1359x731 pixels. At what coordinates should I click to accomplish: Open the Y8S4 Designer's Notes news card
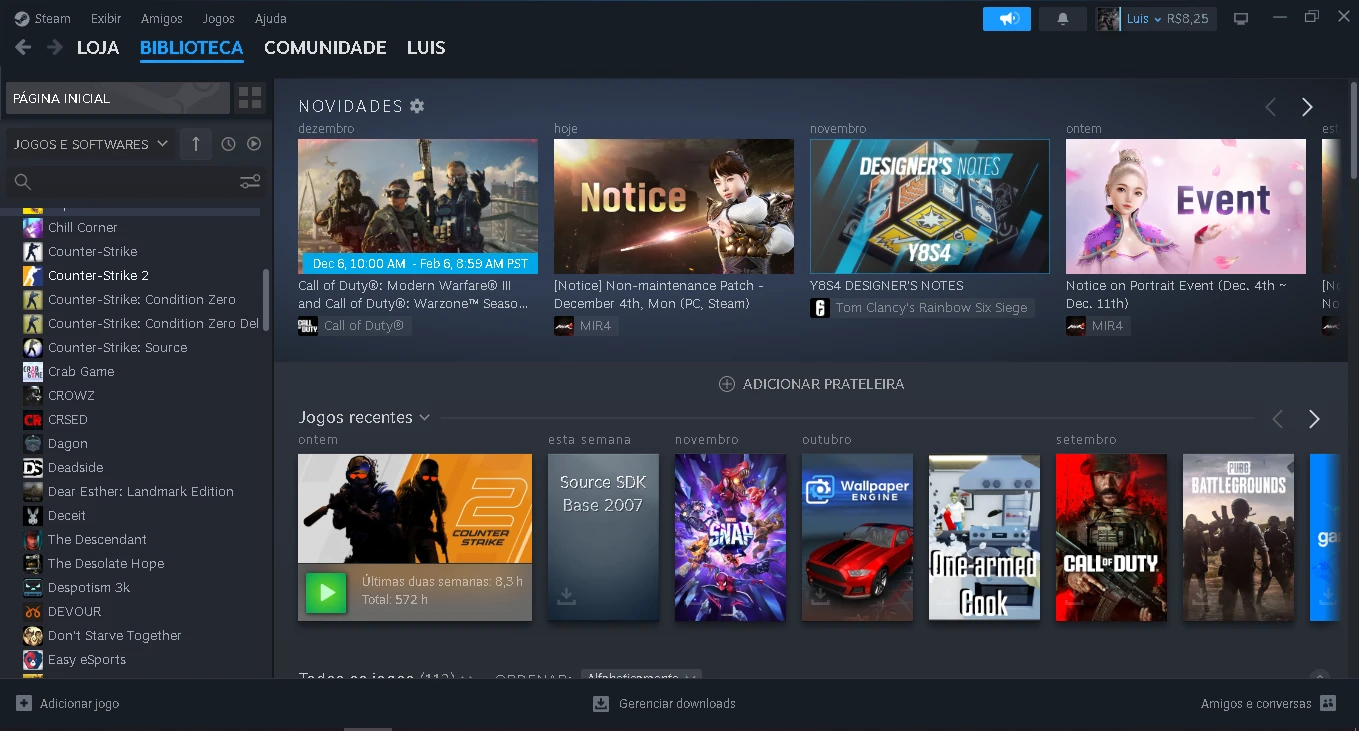click(930, 206)
